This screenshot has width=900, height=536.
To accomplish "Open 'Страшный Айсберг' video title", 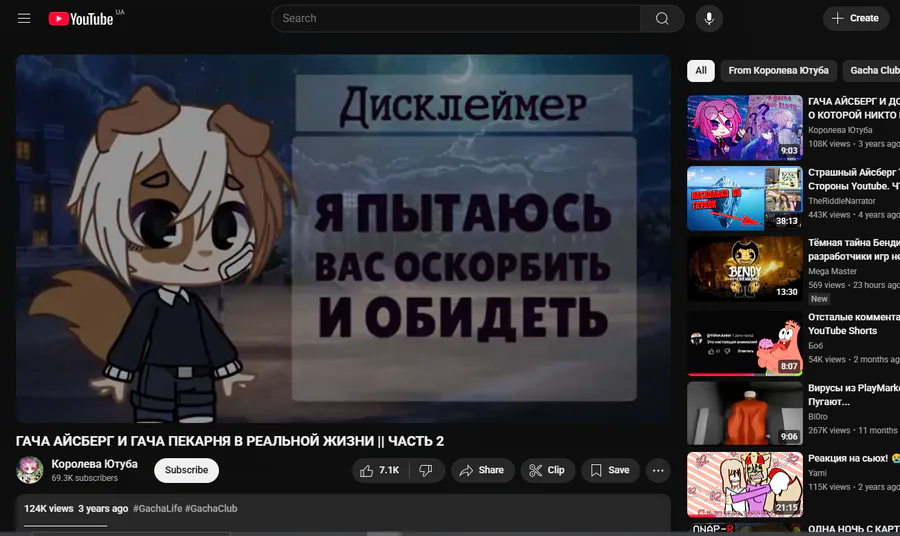I will pos(854,179).
